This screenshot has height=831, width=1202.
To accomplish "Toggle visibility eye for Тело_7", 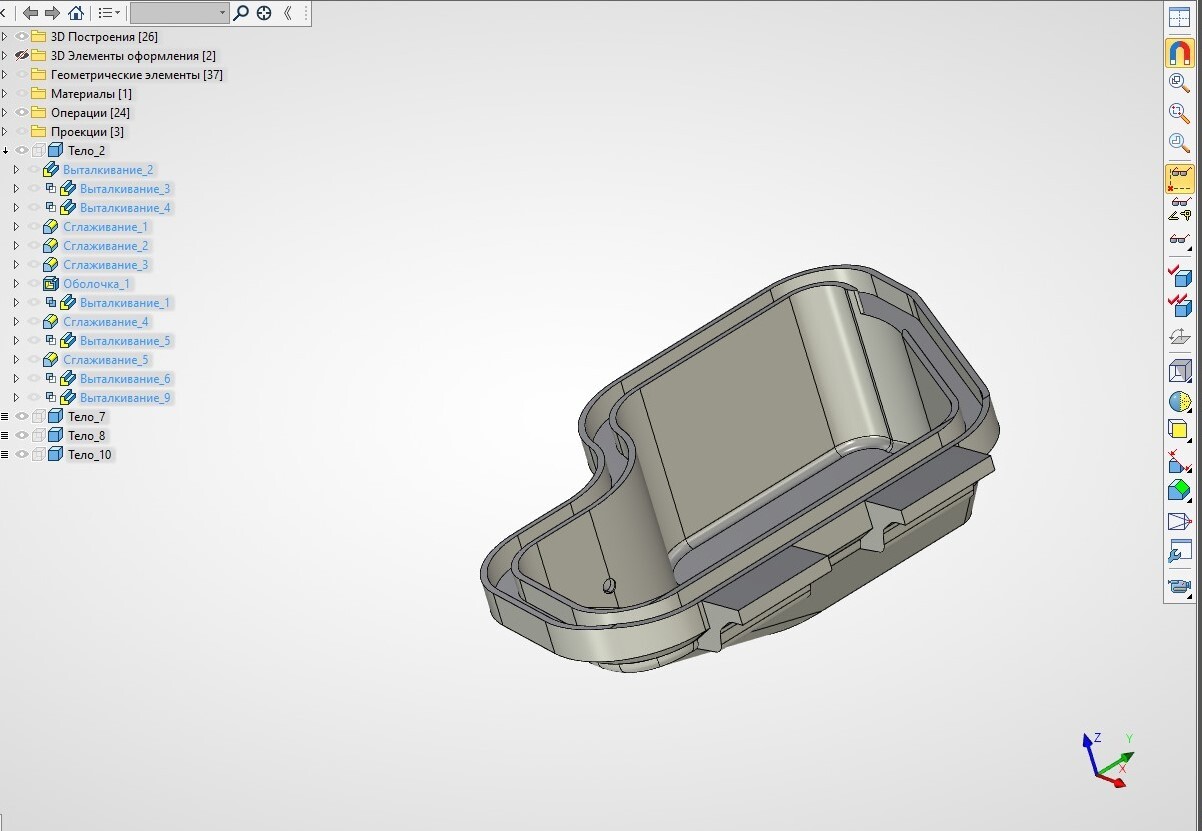I will point(22,417).
